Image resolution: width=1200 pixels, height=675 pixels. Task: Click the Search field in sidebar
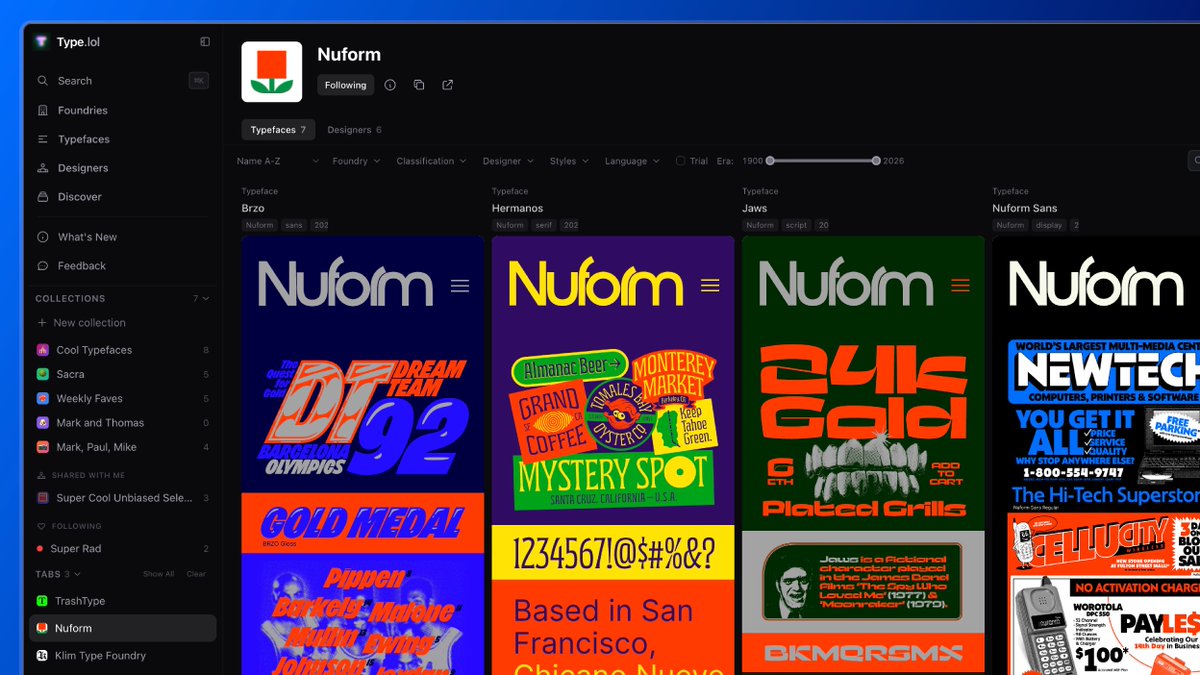point(122,81)
